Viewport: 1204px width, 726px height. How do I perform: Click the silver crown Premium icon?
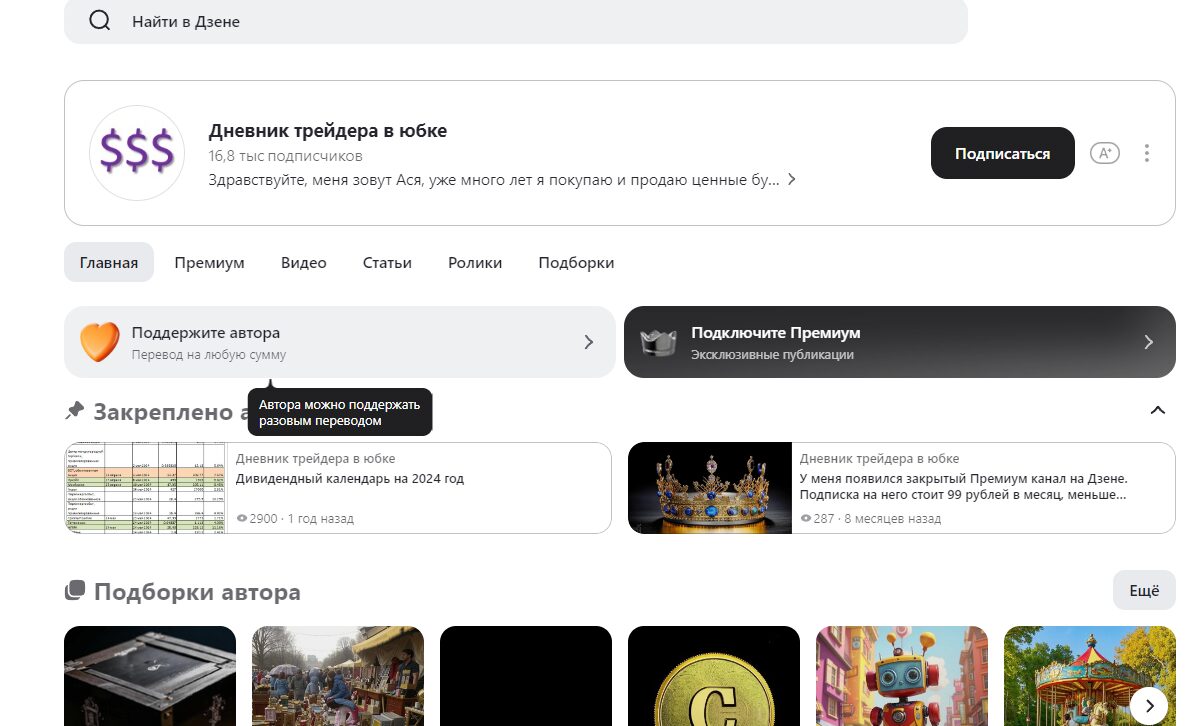pos(659,342)
